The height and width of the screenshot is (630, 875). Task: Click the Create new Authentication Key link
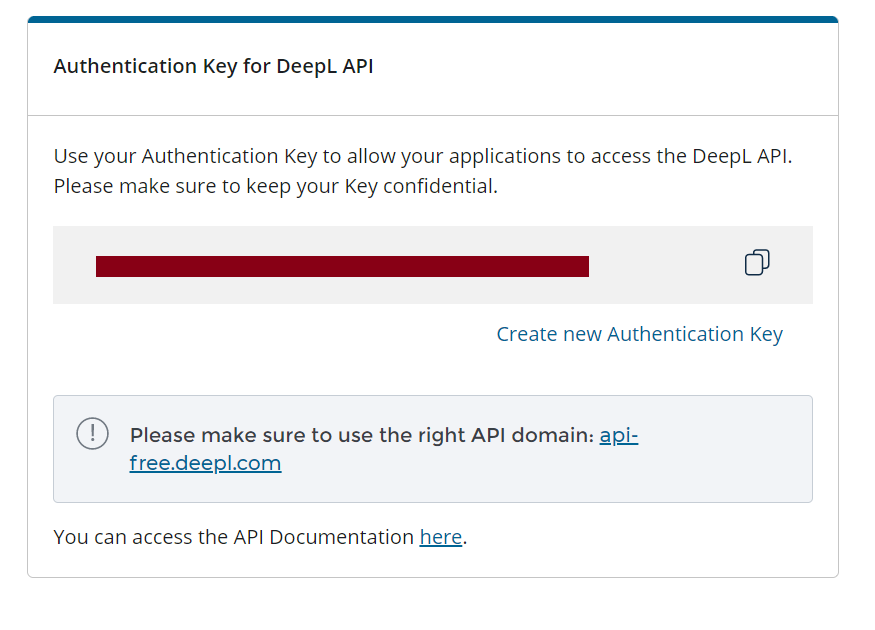pos(640,334)
